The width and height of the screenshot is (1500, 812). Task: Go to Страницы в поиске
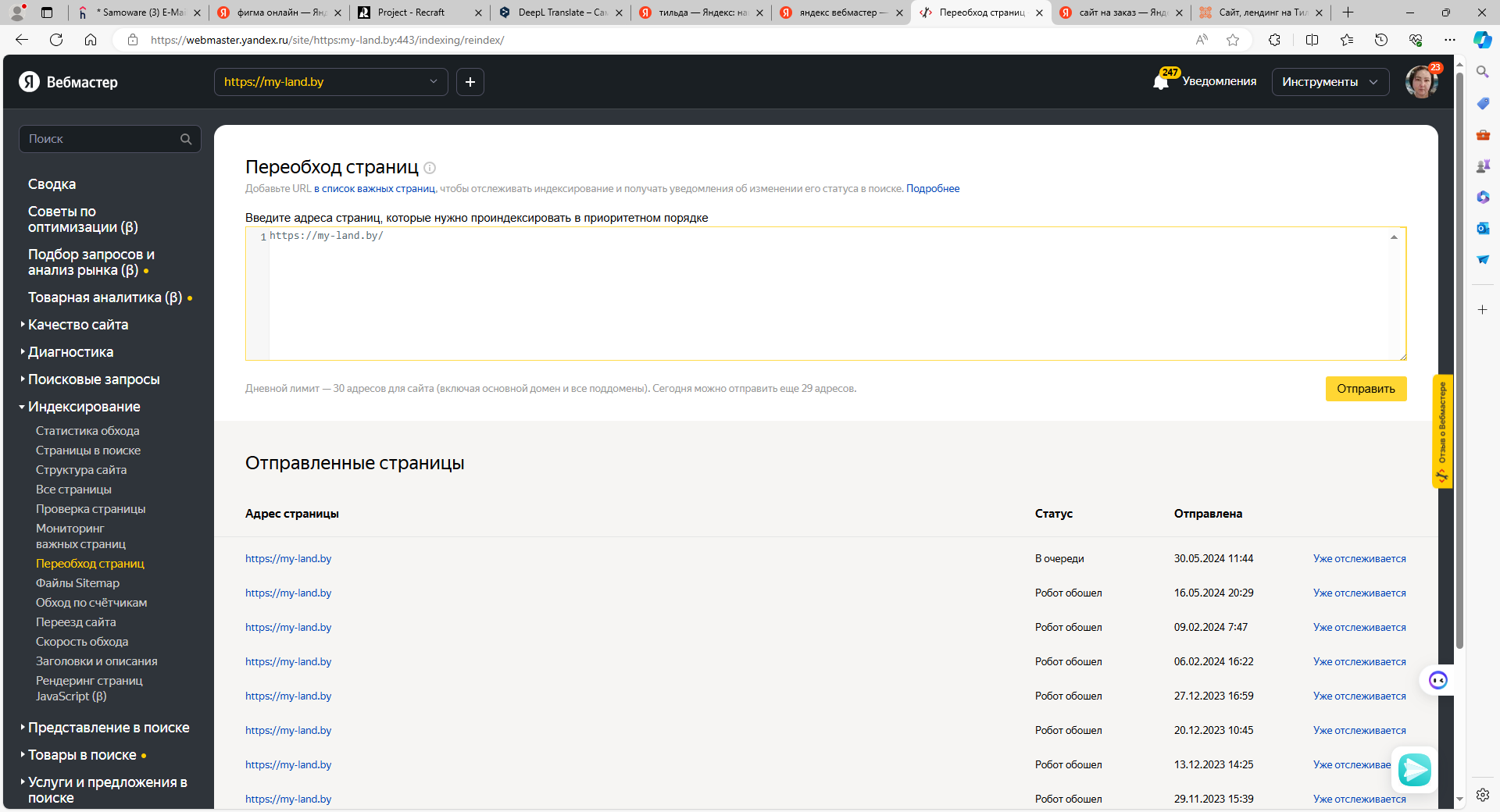[88, 451]
